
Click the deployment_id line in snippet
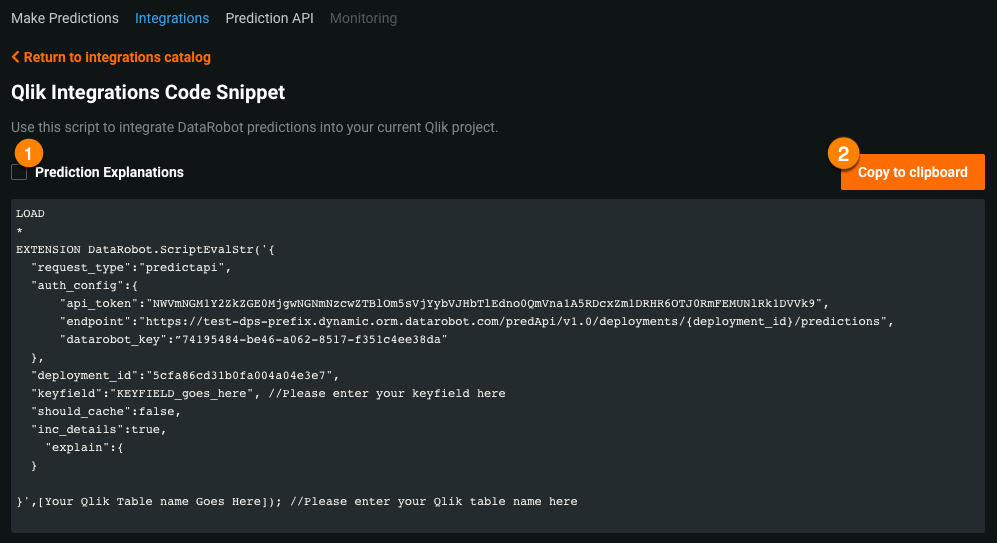tap(185, 375)
